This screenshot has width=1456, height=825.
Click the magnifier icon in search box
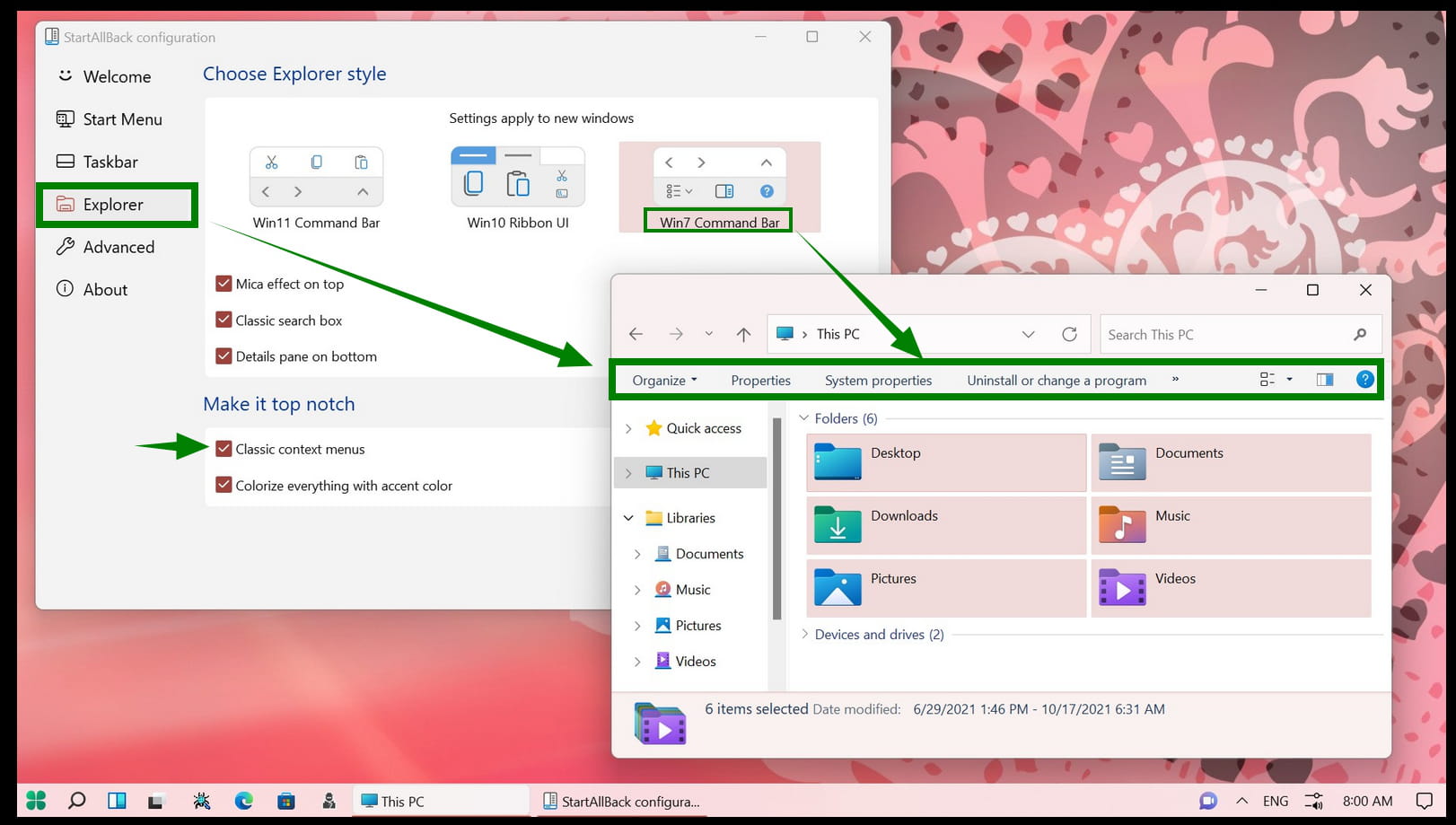coord(1360,334)
